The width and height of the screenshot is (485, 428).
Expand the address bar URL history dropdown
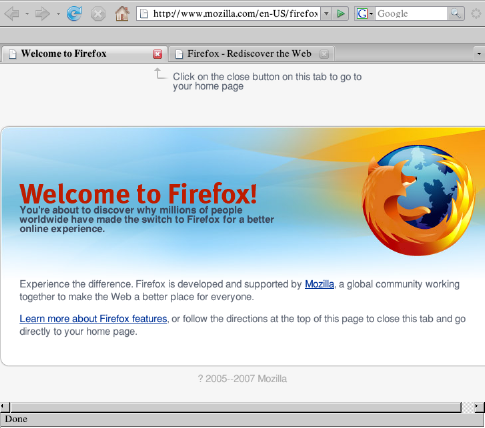click(x=326, y=14)
